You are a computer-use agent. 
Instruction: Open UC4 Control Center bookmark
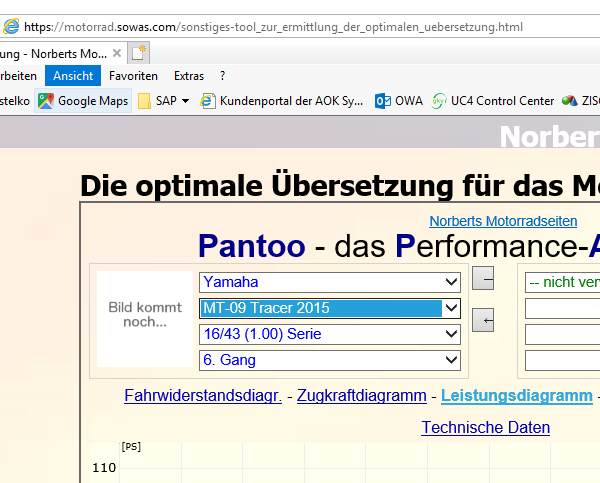tap(493, 101)
